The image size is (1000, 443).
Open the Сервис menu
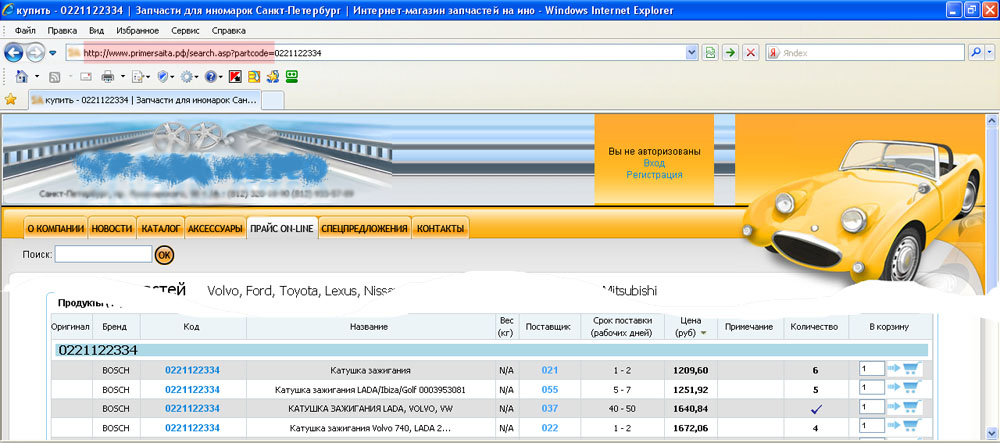pos(186,31)
